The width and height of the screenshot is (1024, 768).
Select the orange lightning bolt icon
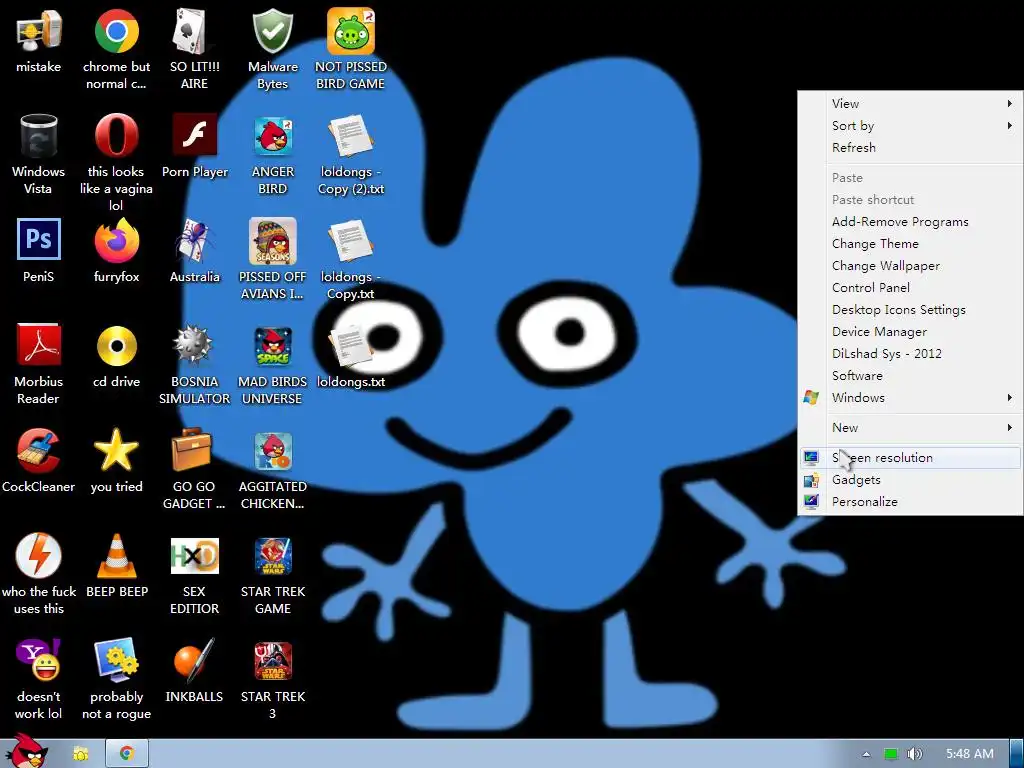(39, 555)
